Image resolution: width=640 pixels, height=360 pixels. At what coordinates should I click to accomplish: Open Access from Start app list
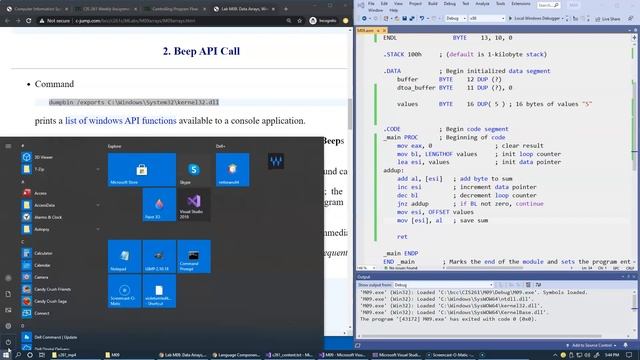point(59,193)
